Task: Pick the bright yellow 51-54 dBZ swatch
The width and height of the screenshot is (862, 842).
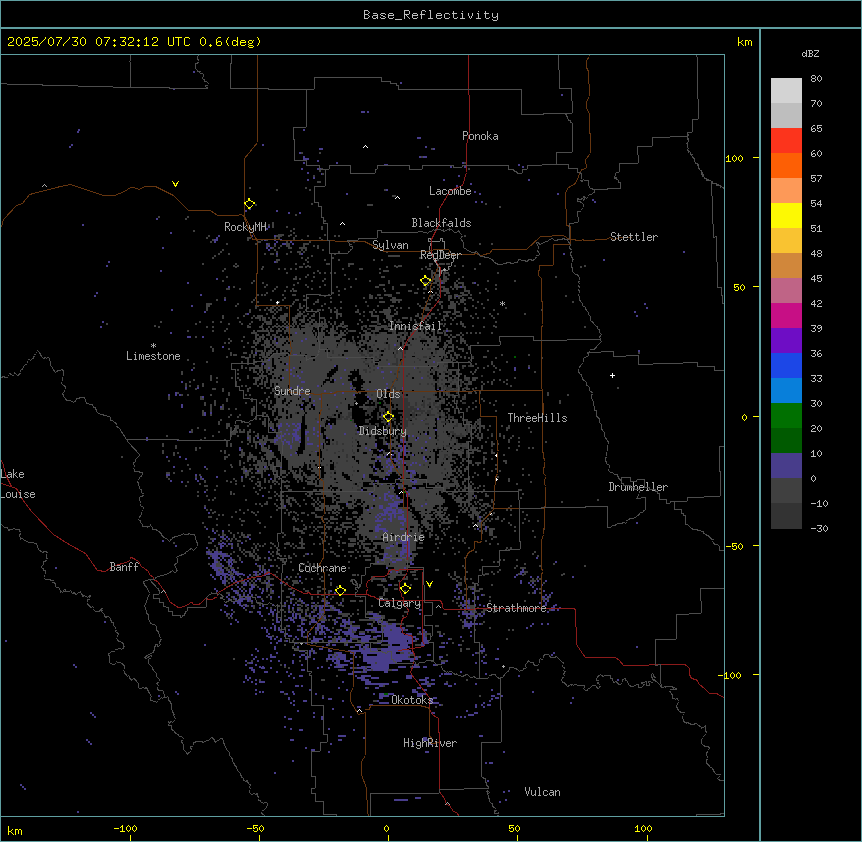Action: (786, 215)
